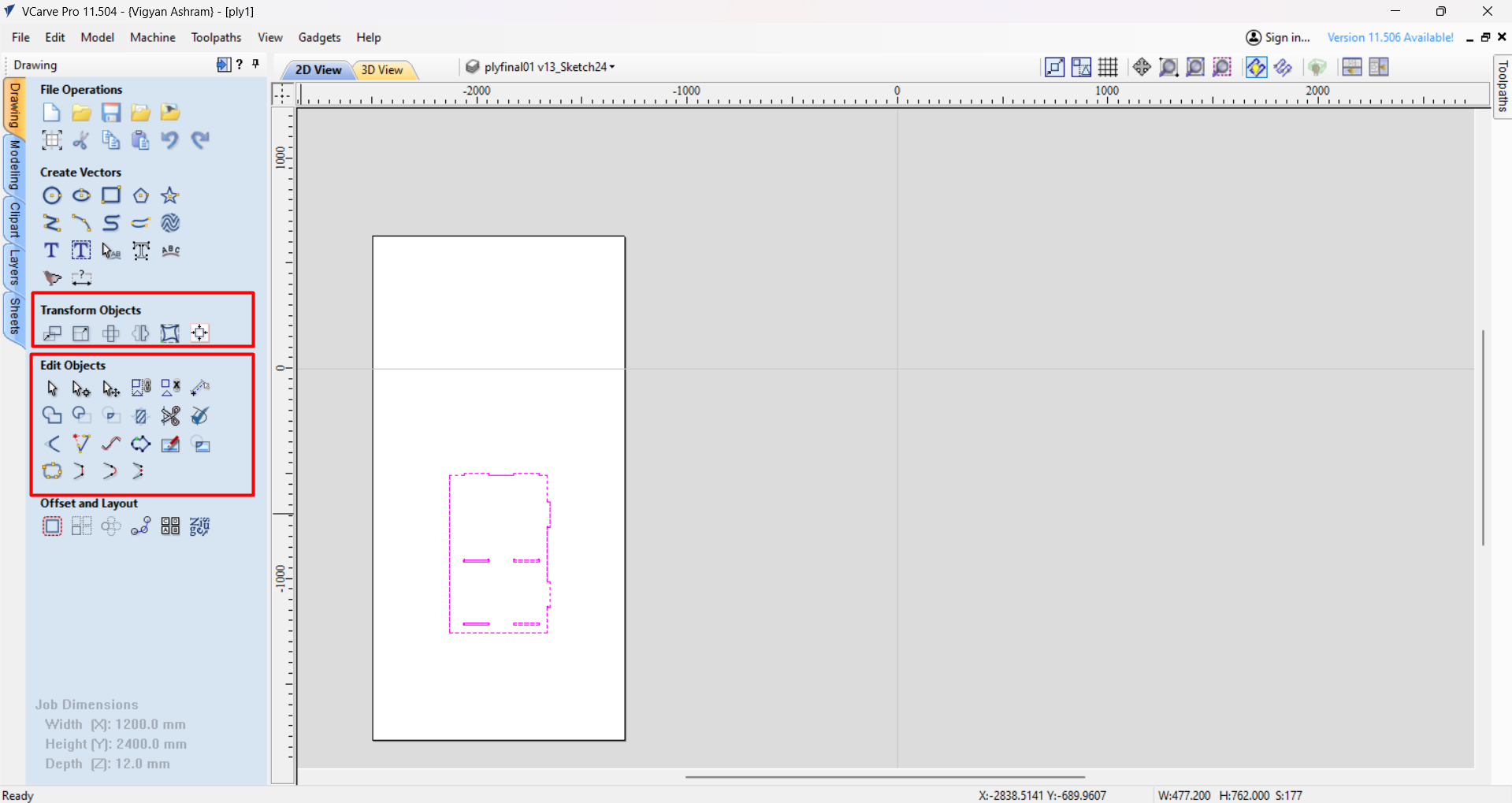The image size is (1512, 803).
Task: Select the Draw Ellipse tool
Action: (81, 195)
